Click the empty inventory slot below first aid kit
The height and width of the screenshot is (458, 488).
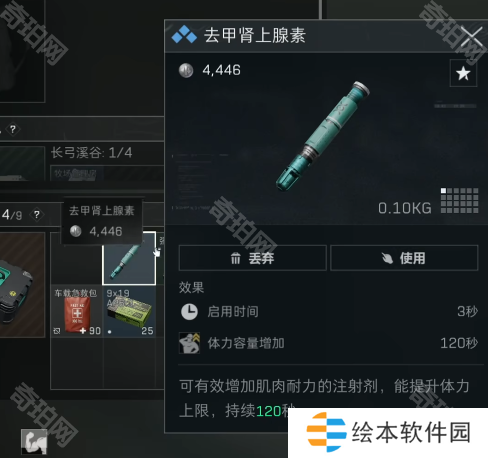(x=77, y=363)
